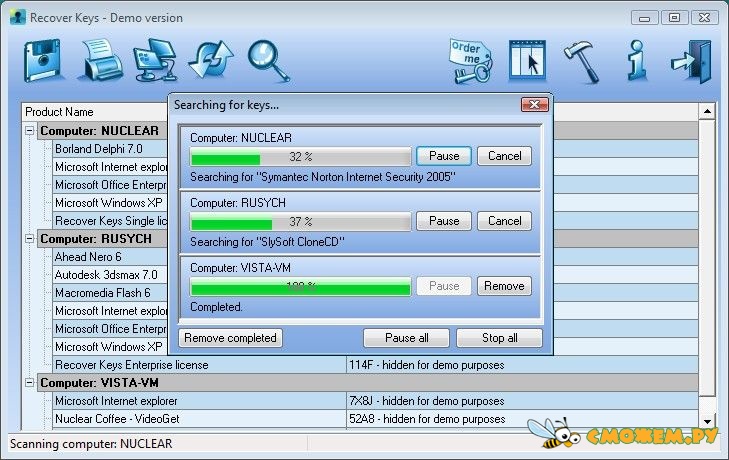Open the column chooser icon with cursor
Screen dimensions: 729x460
[527, 60]
